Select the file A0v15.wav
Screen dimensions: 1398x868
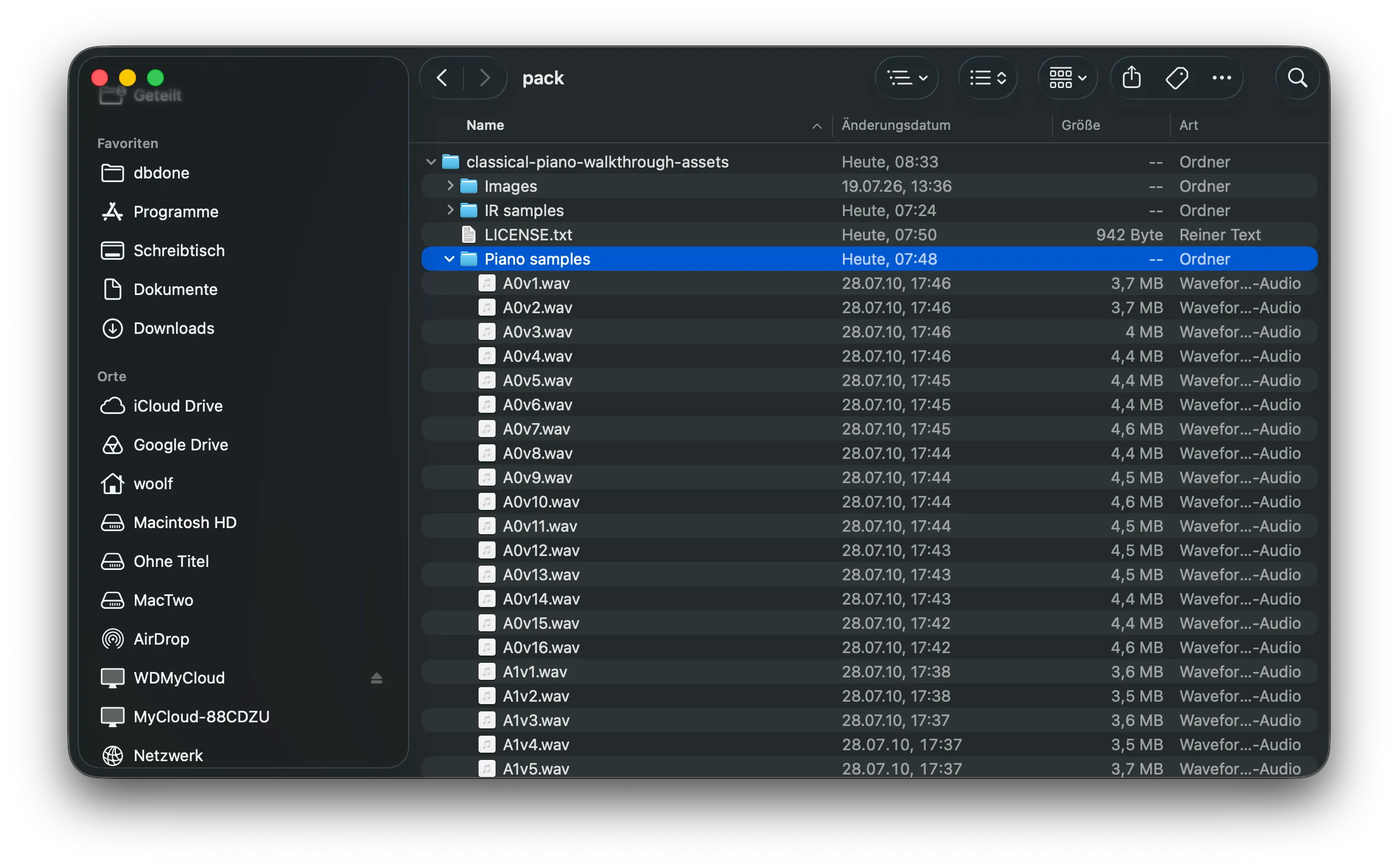point(869,623)
